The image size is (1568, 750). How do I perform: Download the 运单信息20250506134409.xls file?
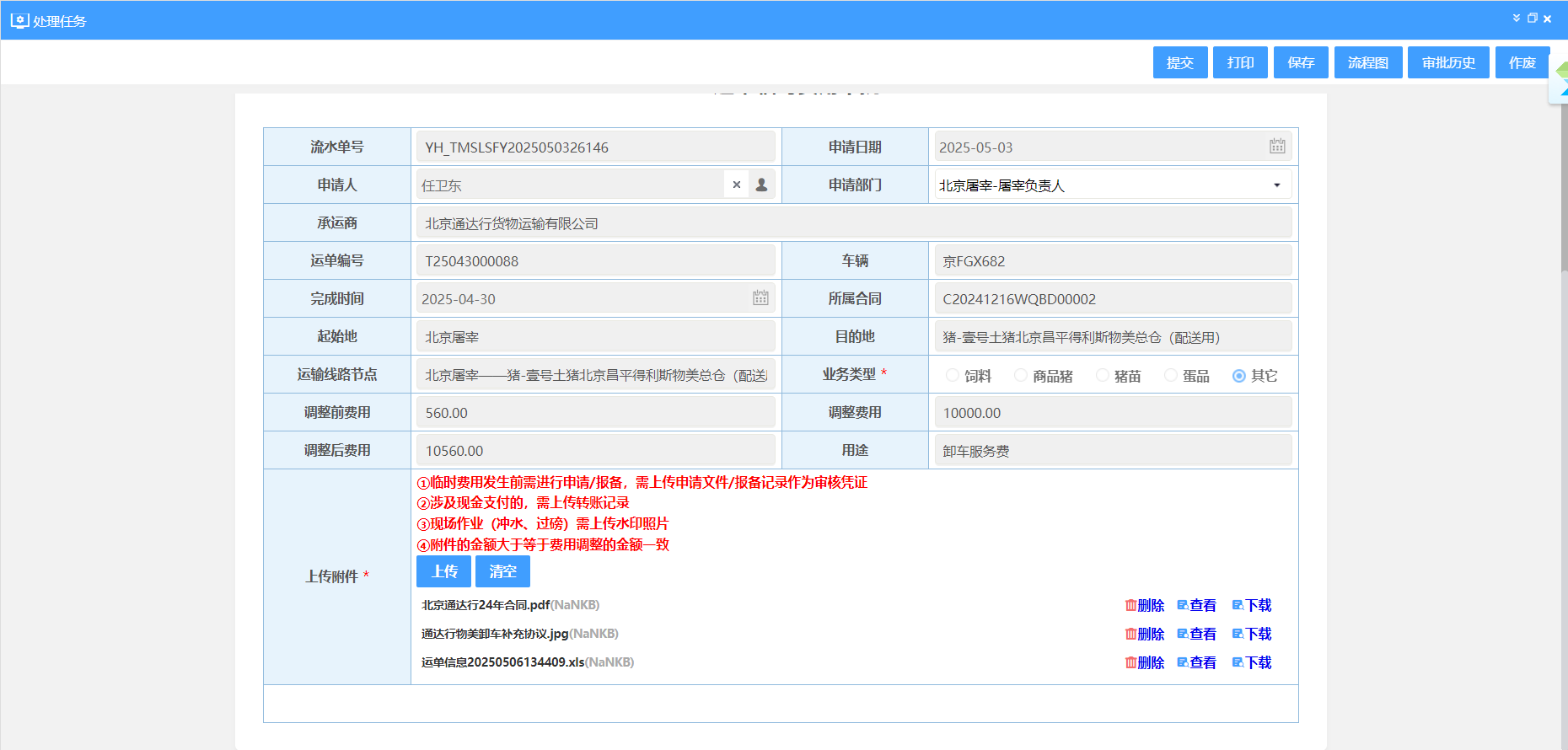coord(1252,662)
